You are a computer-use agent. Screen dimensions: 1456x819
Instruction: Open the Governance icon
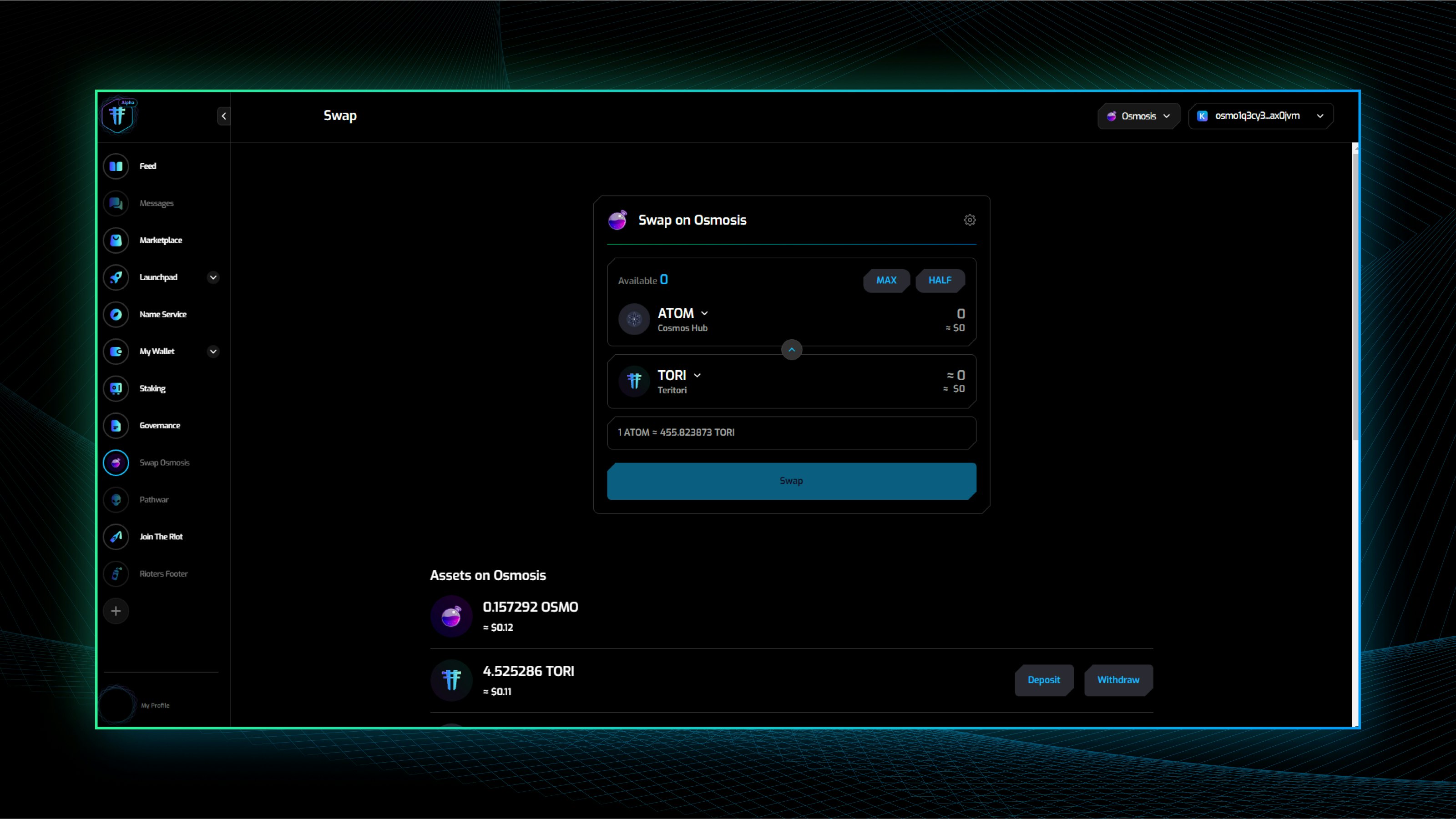[116, 425]
